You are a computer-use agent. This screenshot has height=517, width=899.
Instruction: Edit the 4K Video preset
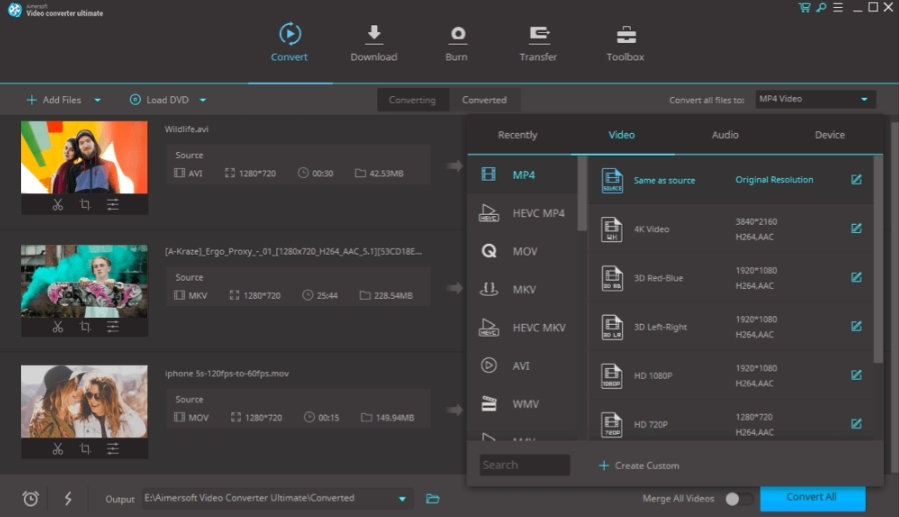856,229
